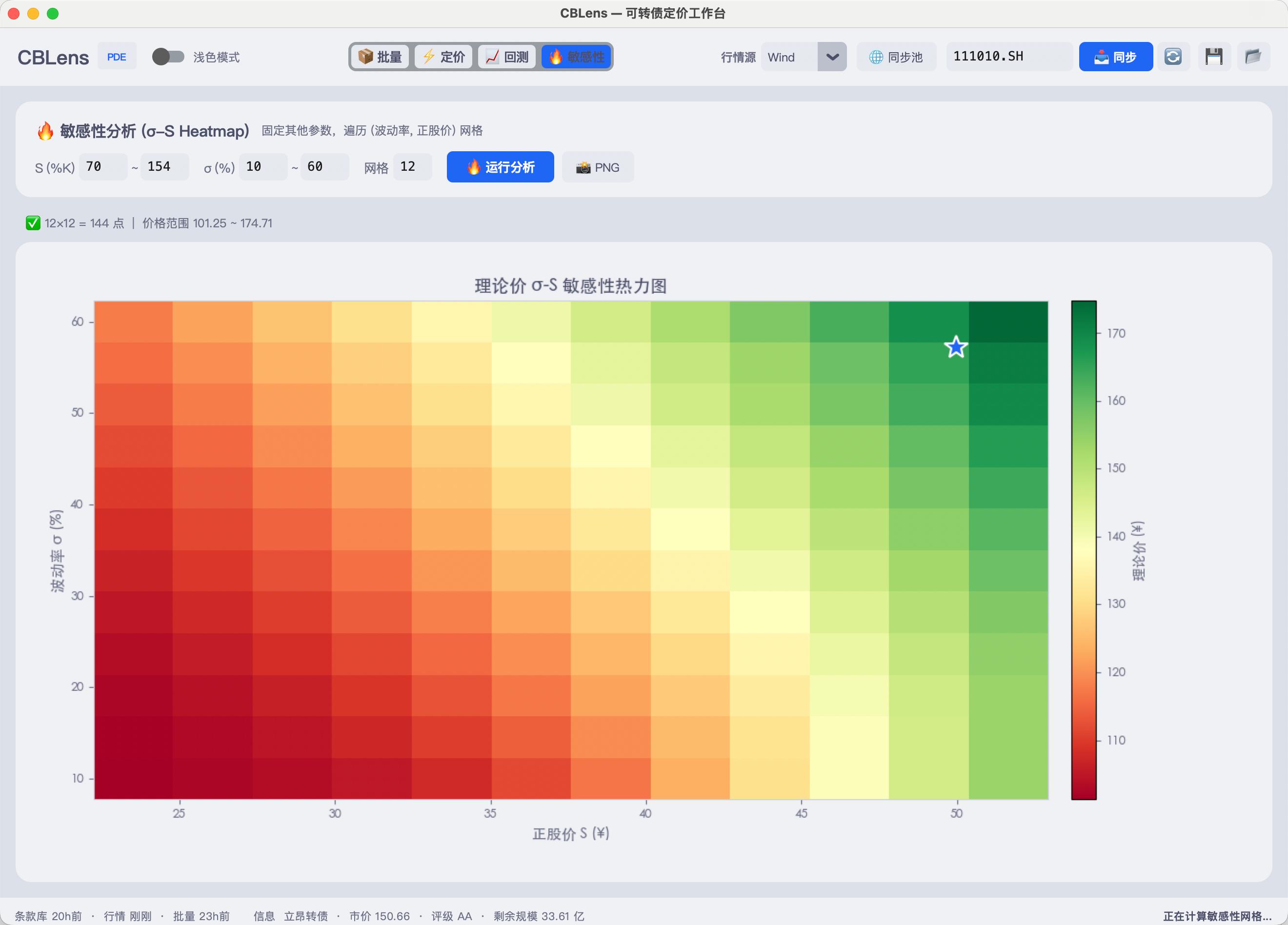Edit the S lower bound field 70
Screen dimensions: 1288x925
[103, 167]
